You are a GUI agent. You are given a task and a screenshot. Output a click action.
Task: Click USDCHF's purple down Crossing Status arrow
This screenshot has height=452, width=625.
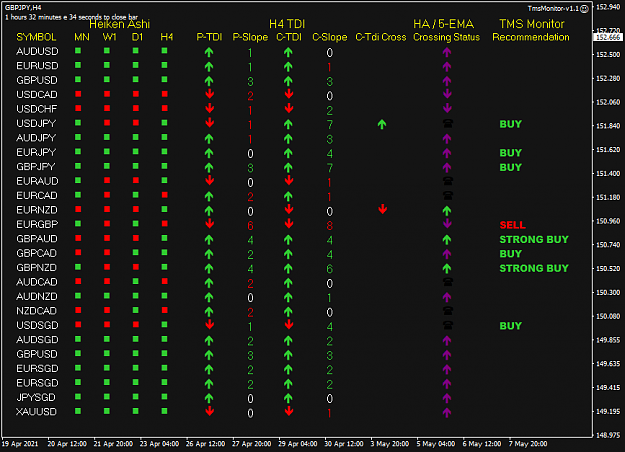447,108
